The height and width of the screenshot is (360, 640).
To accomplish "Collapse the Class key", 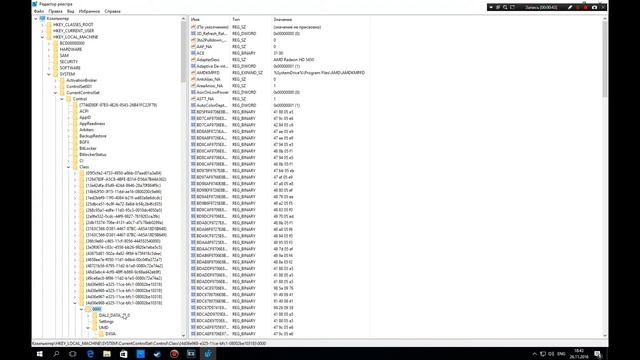I will pyautogui.click(x=69, y=167).
